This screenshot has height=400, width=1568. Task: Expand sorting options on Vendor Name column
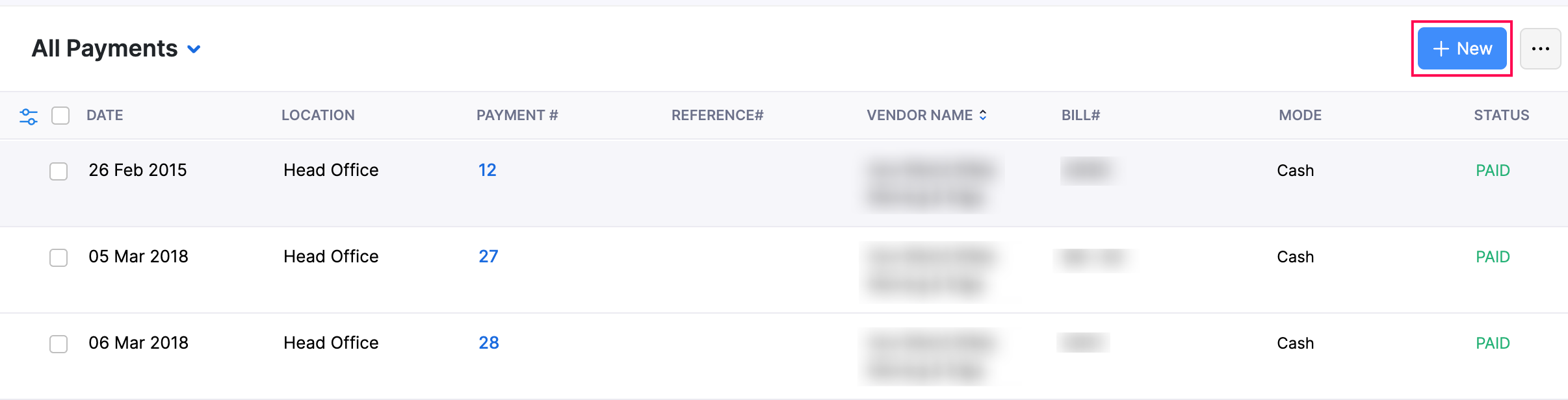coord(984,115)
